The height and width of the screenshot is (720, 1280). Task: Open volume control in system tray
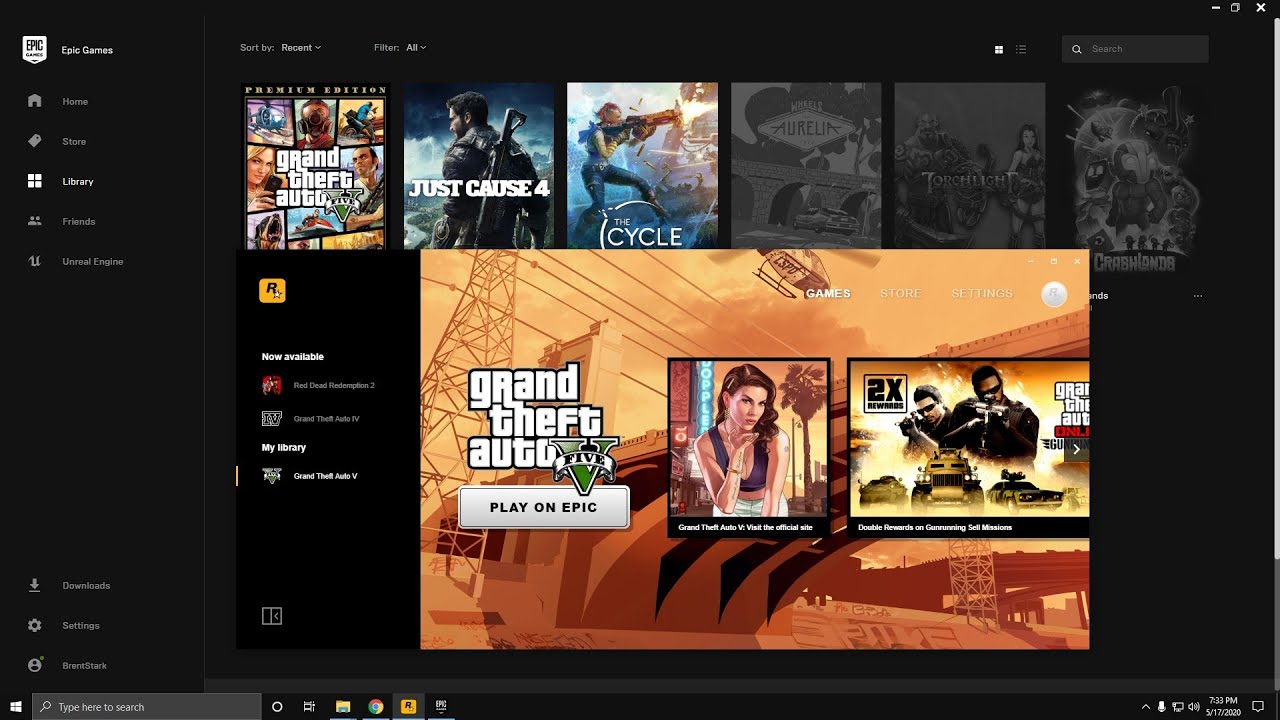[1193, 707]
